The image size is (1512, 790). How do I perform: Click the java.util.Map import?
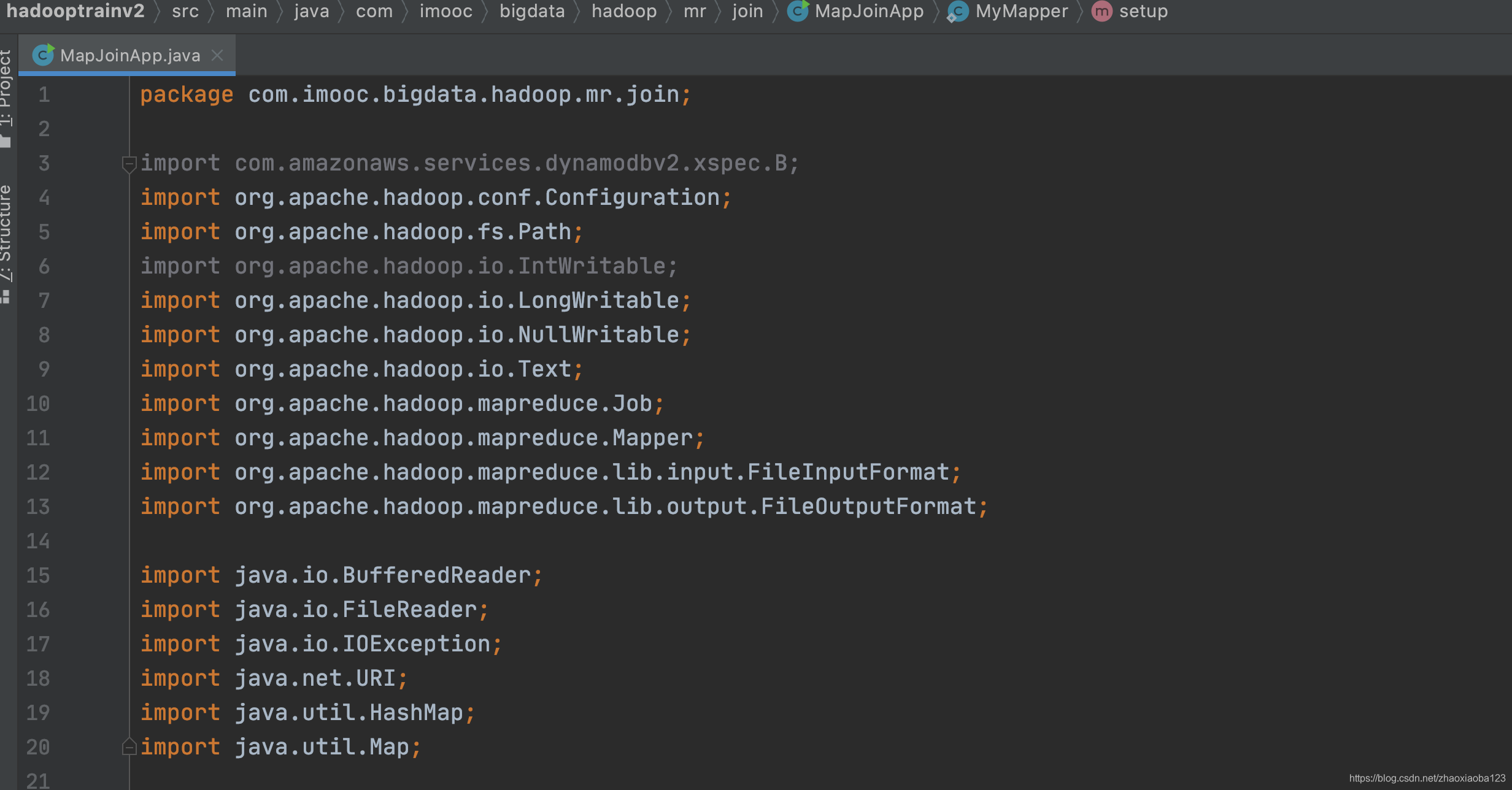(280, 747)
